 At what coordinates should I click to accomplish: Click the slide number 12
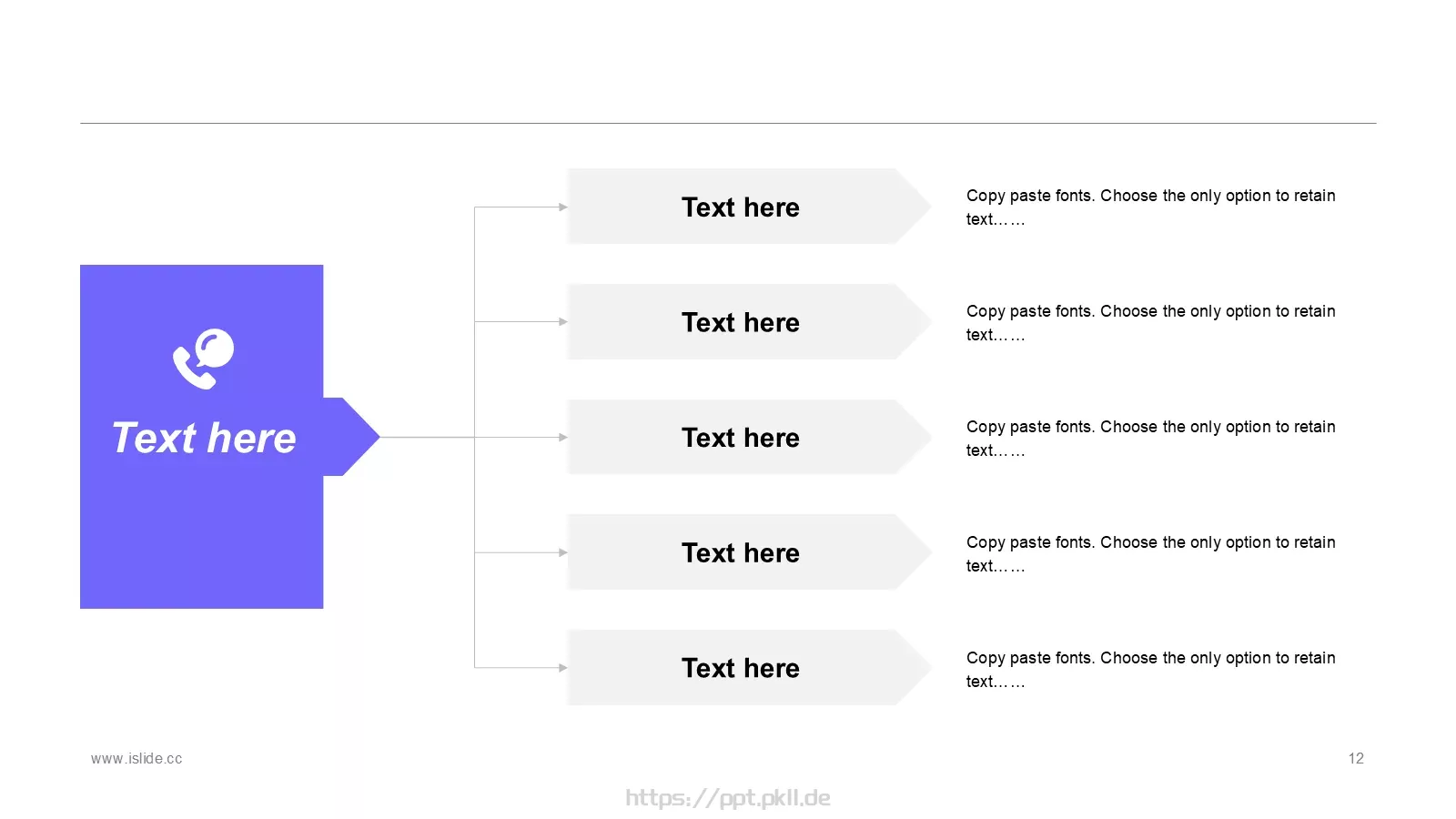1356,759
